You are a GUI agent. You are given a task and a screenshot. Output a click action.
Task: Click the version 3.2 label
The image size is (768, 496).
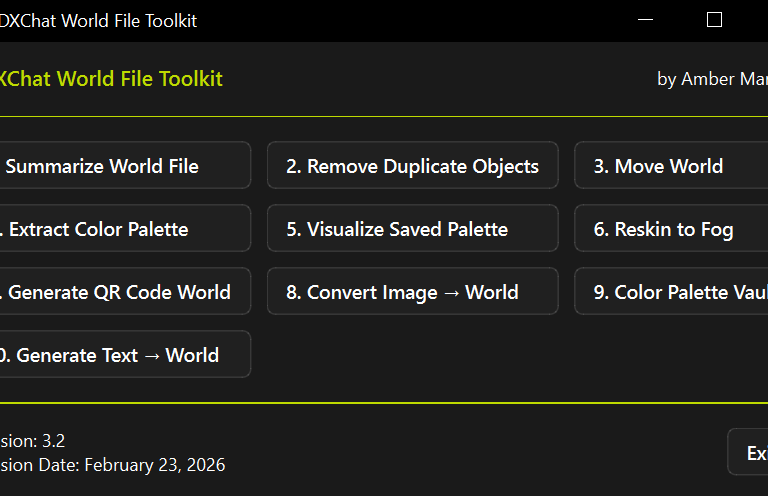point(34,441)
